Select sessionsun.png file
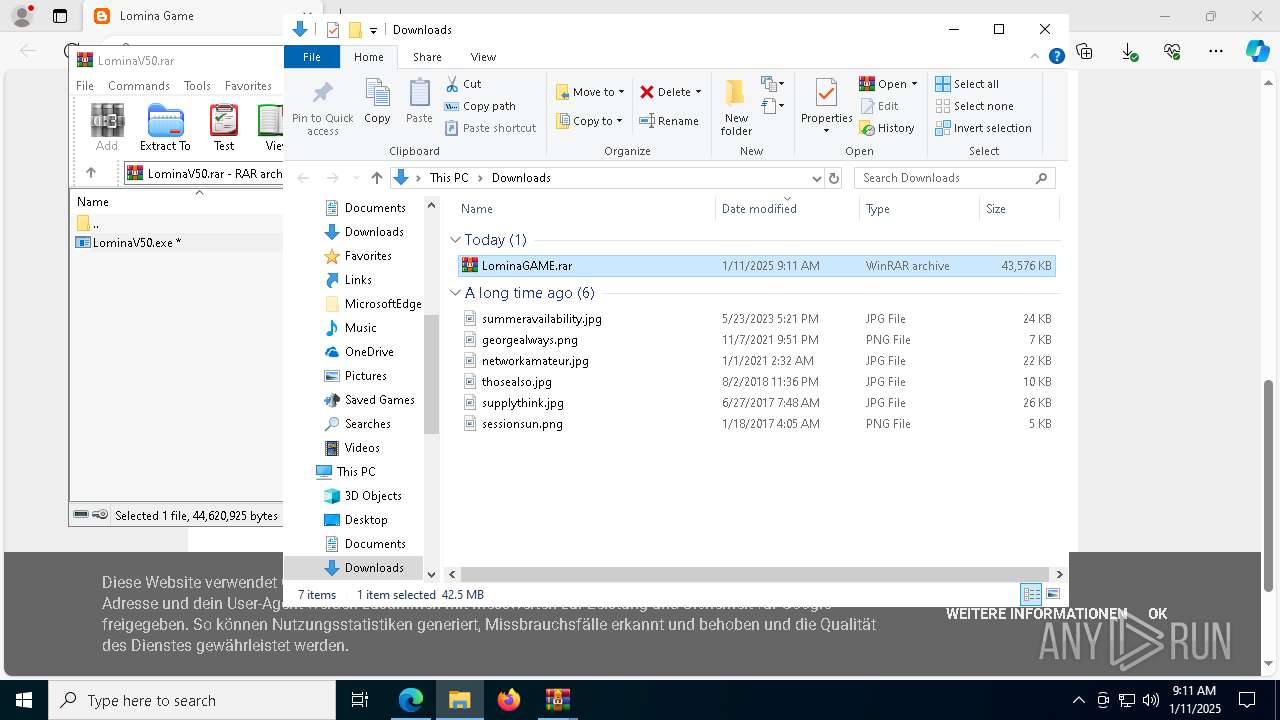This screenshot has height=720, width=1280. tap(756, 424)
